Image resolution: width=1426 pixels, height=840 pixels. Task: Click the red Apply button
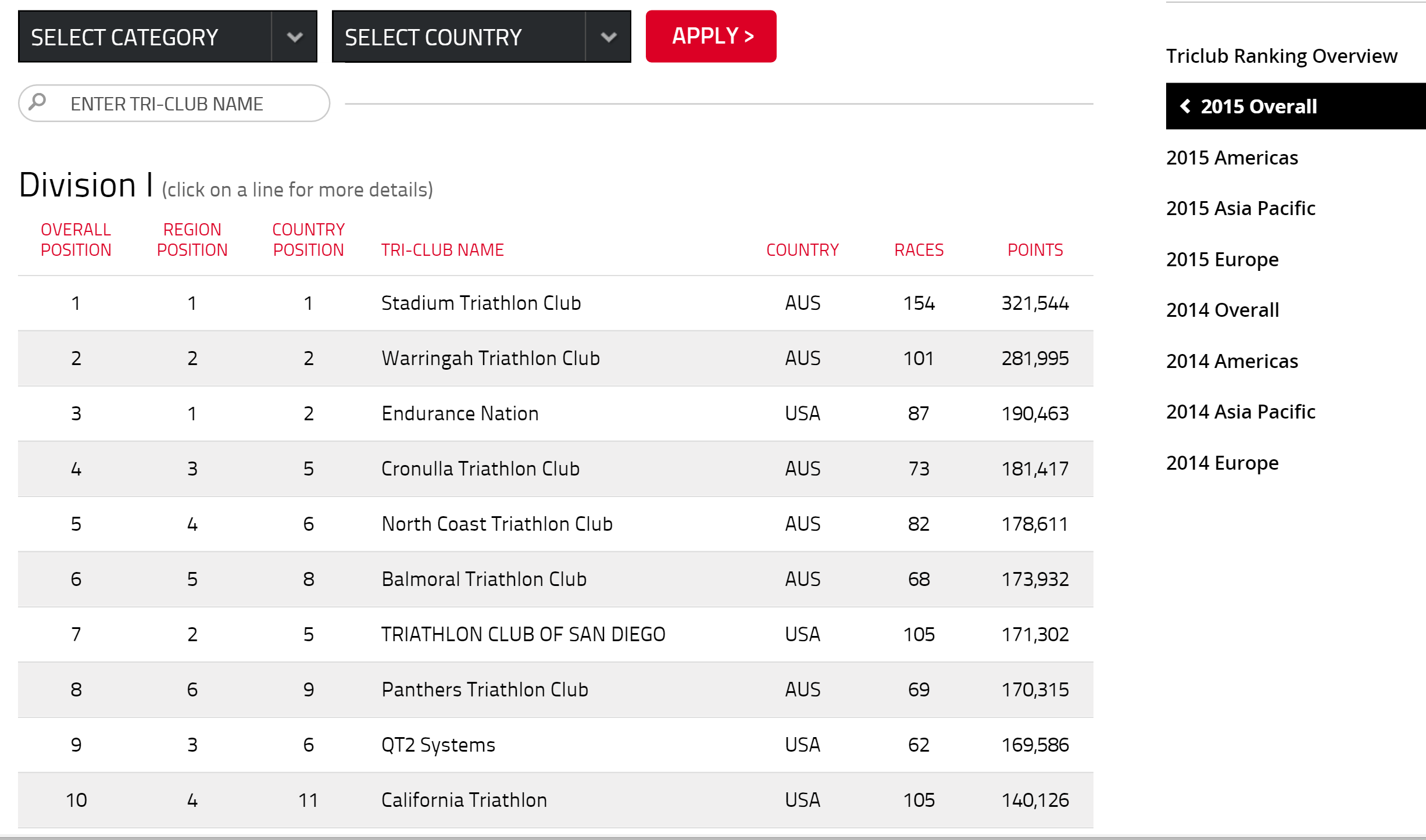pyautogui.click(x=711, y=36)
